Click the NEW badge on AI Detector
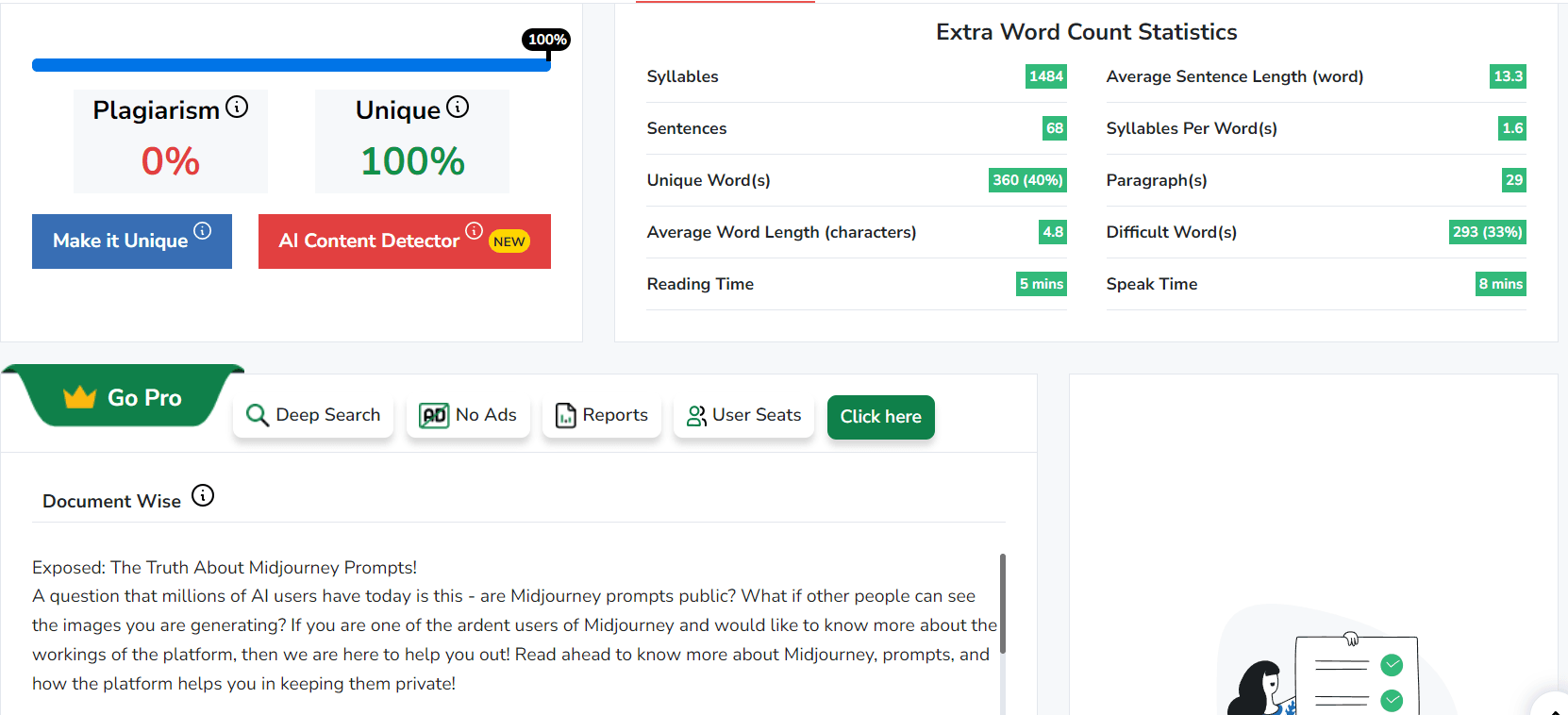This screenshot has height=715, width=1568. click(x=509, y=241)
